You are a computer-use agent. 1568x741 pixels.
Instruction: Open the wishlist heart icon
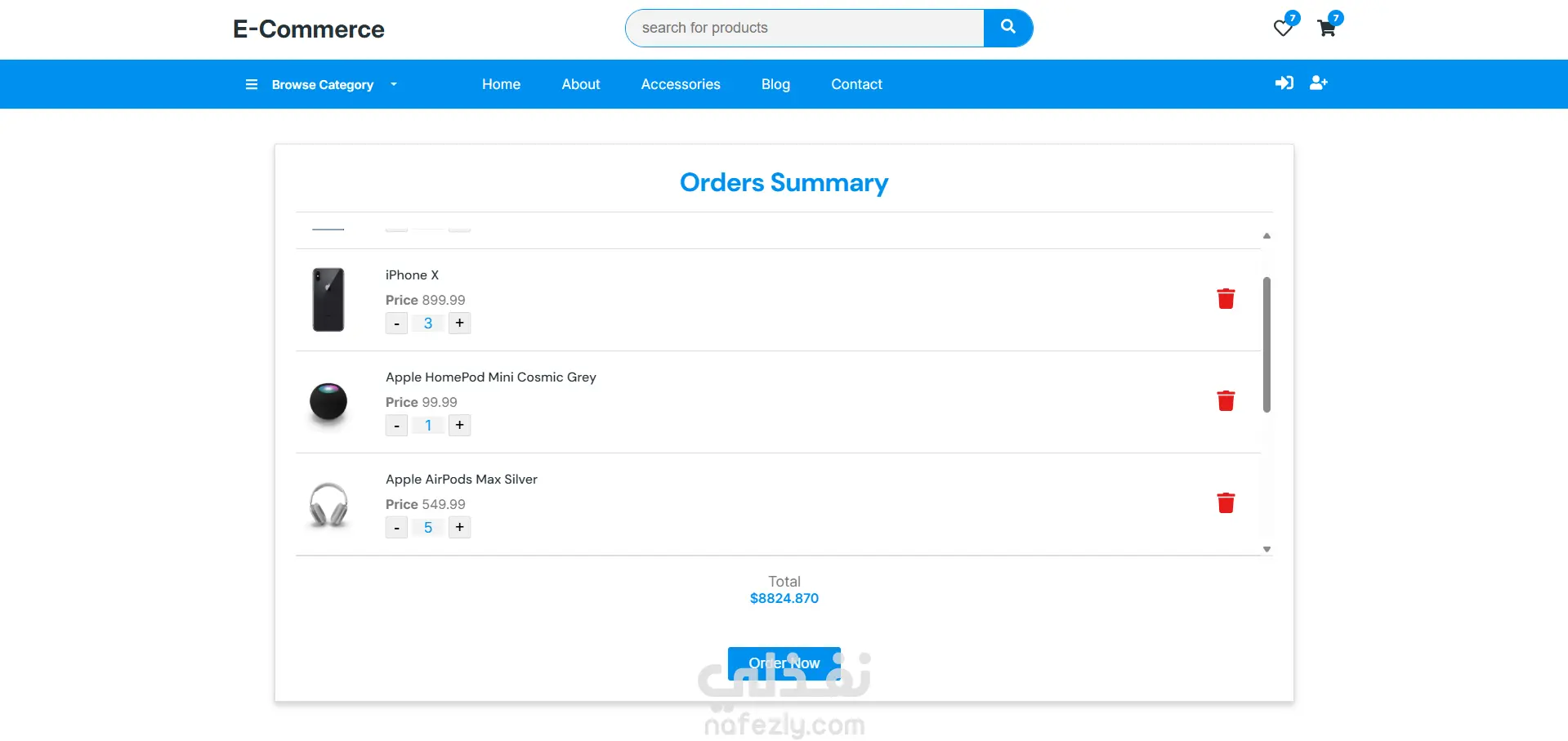tap(1283, 29)
